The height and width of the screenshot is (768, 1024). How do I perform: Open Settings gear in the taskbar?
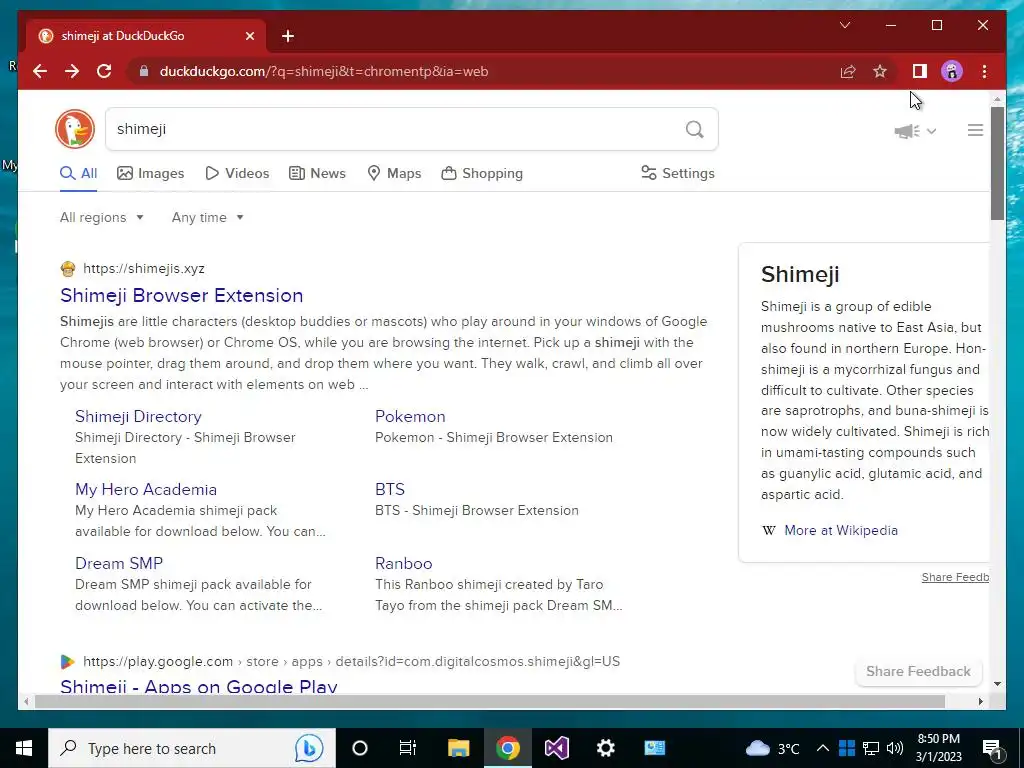pyautogui.click(x=605, y=748)
